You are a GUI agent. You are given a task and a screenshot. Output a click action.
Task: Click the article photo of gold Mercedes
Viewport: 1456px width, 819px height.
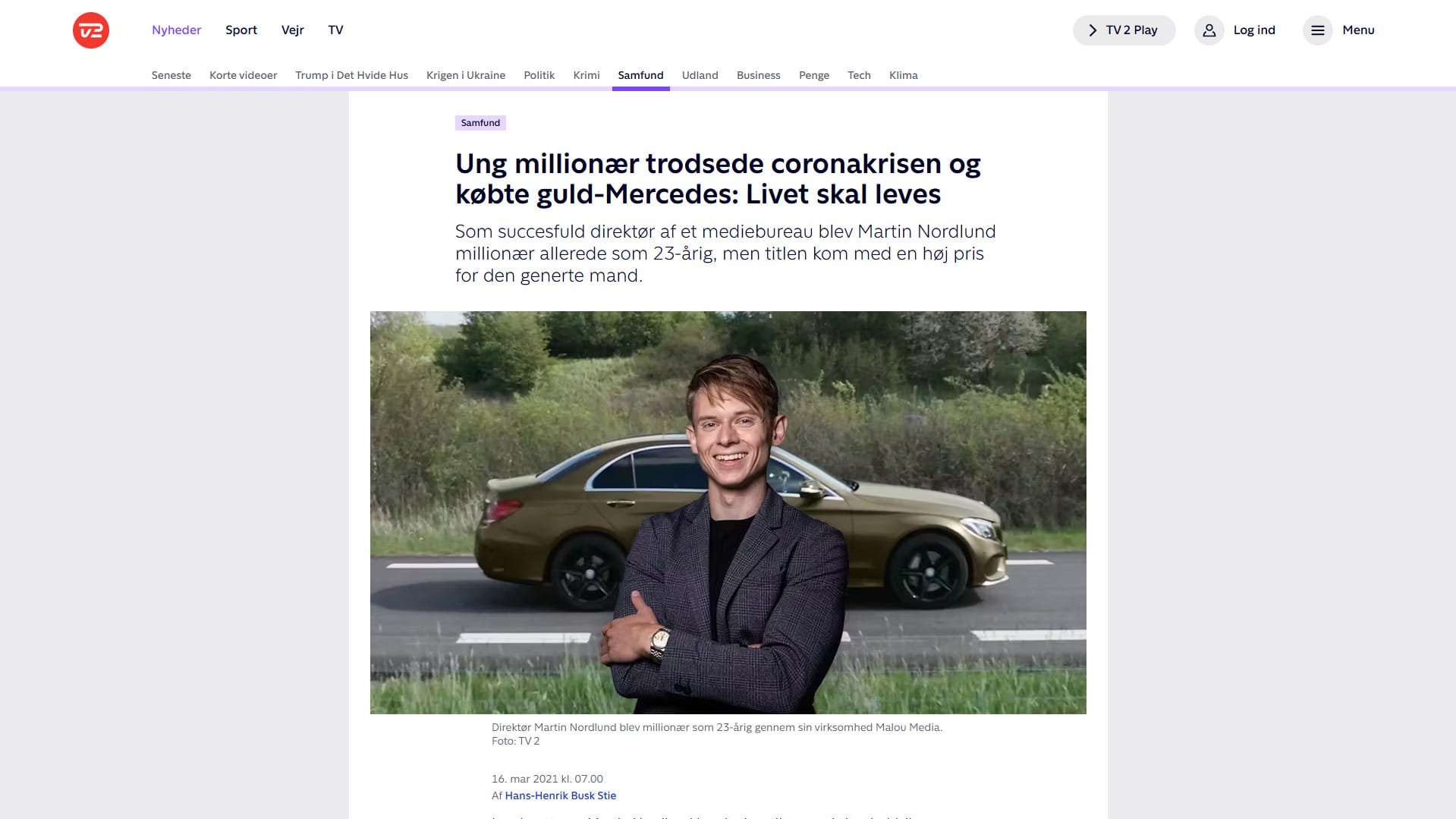pyautogui.click(x=728, y=512)
